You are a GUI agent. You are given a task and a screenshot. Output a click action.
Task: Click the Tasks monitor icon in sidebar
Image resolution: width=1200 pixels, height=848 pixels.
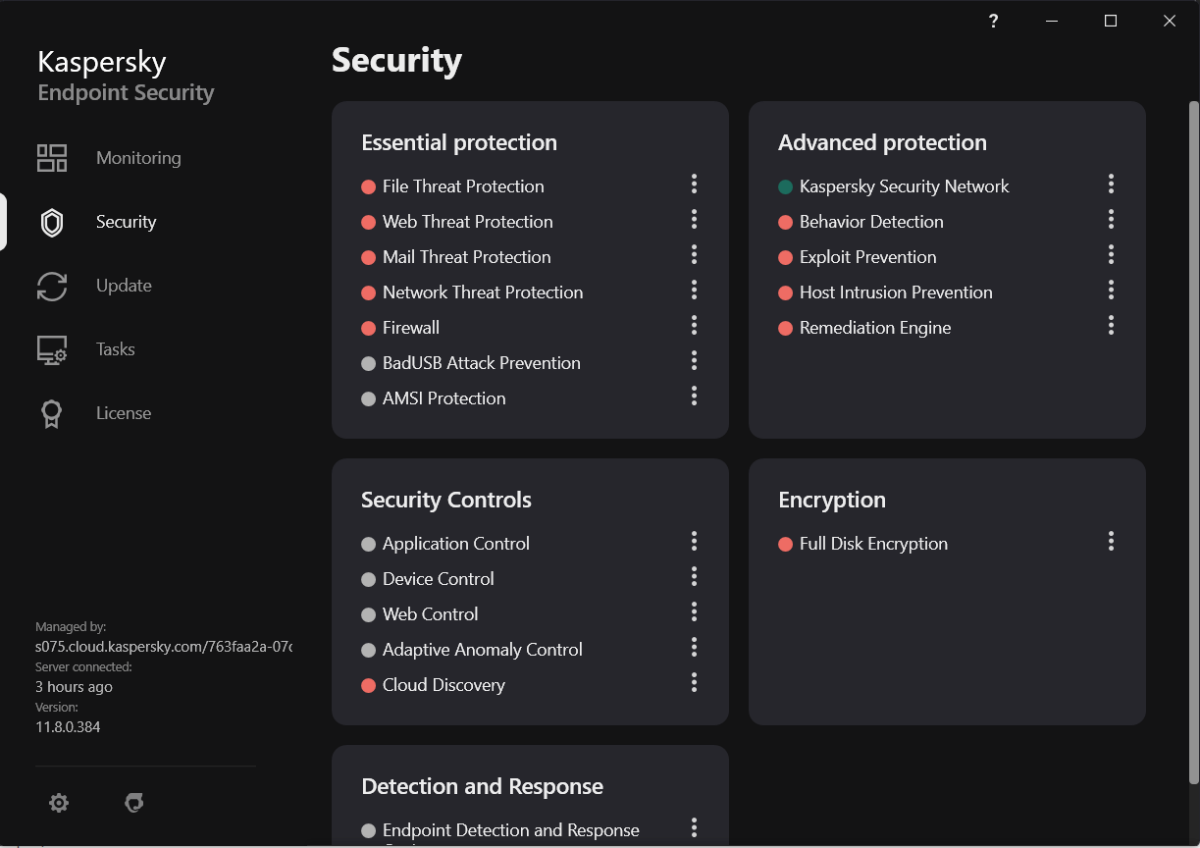click(52, 350)
